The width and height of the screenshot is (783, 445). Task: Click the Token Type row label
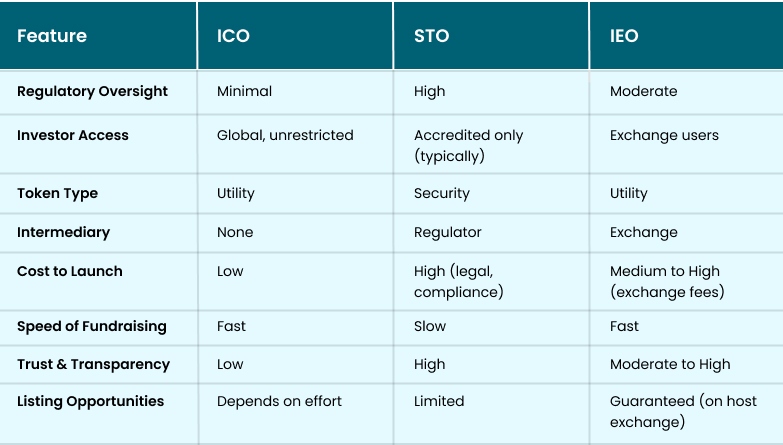point(57,193)
